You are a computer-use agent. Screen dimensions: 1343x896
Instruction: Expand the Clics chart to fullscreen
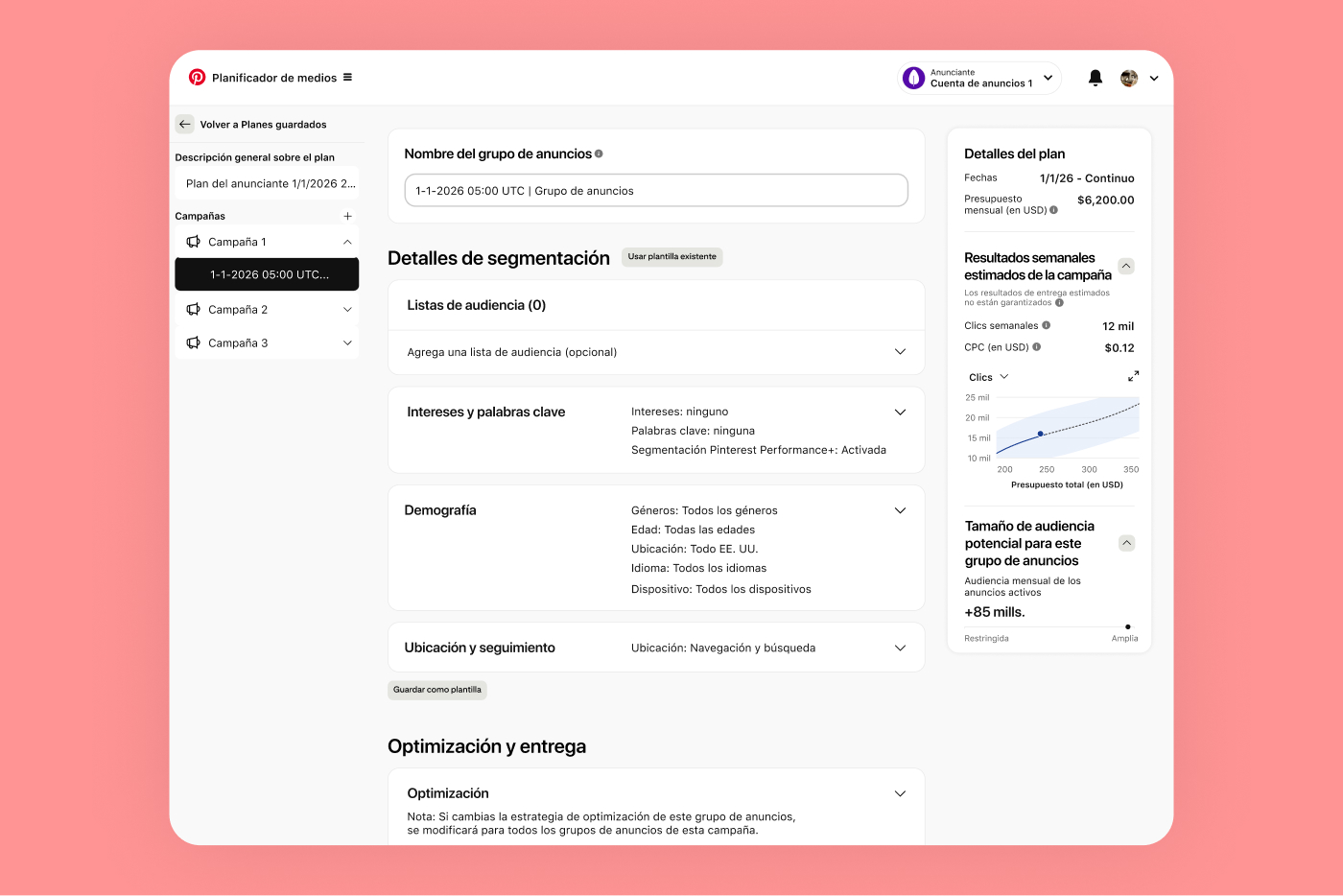pyautogui.click(x=1133, y=376)
